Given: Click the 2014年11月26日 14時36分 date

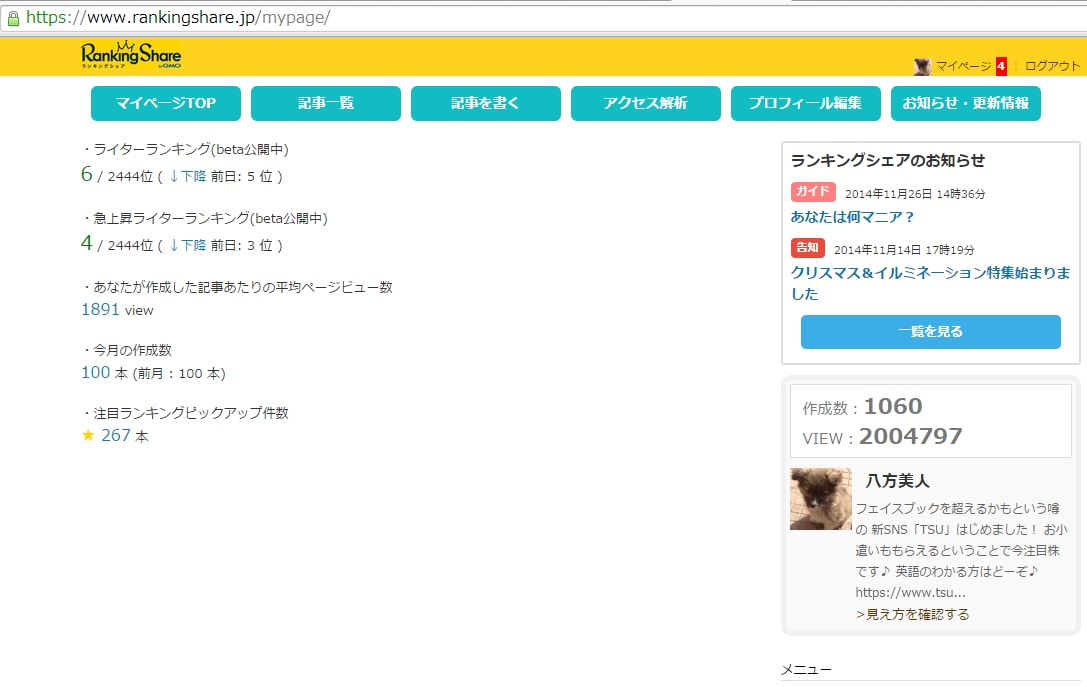Looking at the screenshot, I should pos(915,194).
